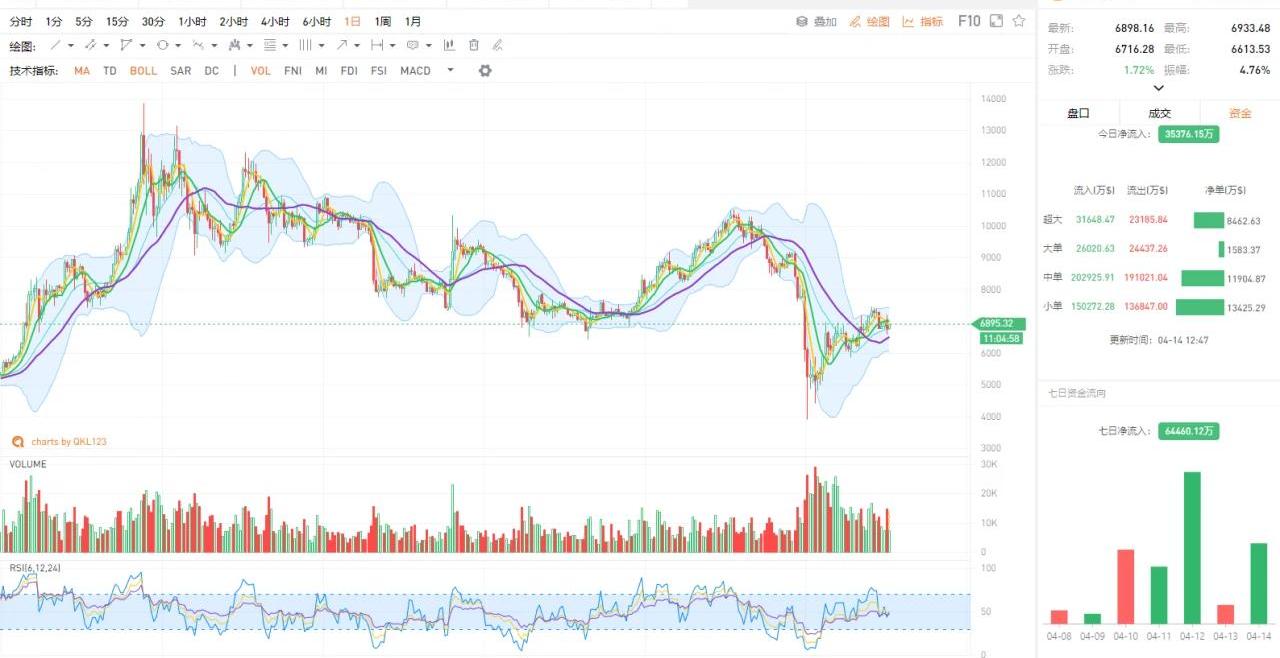Select the 4小时 timeframe
Screen dimensions: 1280x658
(x=275, y=21)
